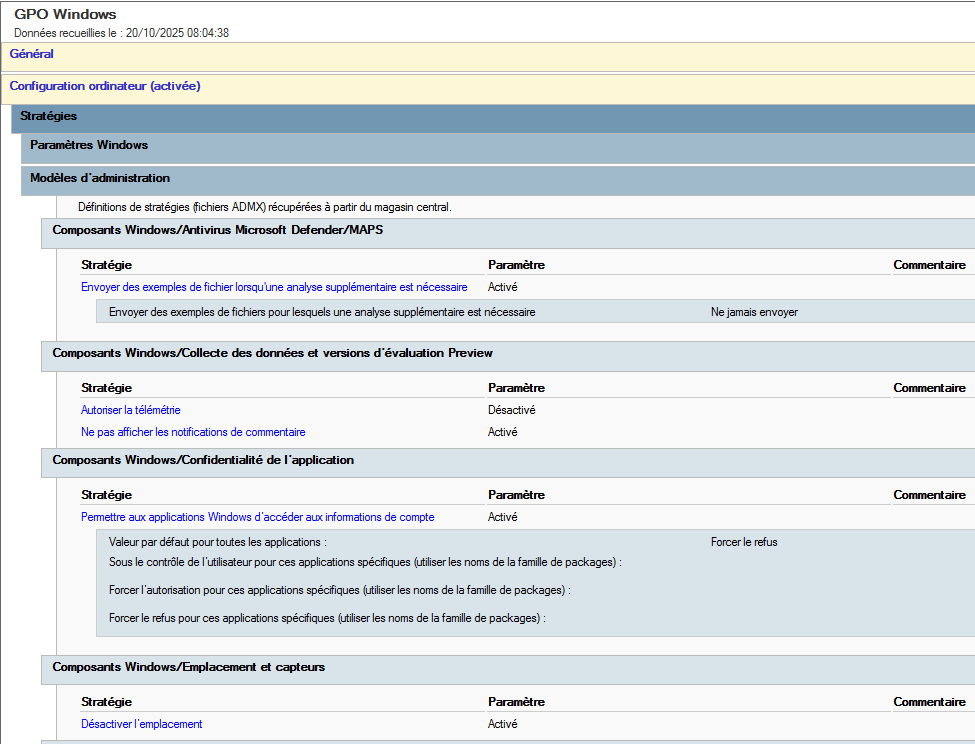
Task: Collapse Confidentialité de l'application group
Action: pos(203,460)
